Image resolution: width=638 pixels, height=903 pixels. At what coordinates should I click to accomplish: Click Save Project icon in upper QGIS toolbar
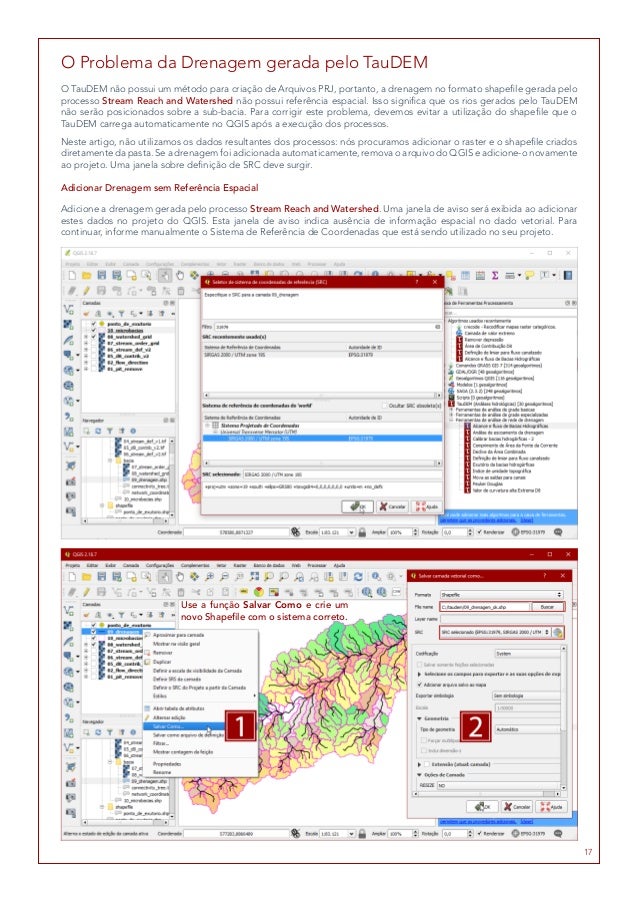point(102,276)
